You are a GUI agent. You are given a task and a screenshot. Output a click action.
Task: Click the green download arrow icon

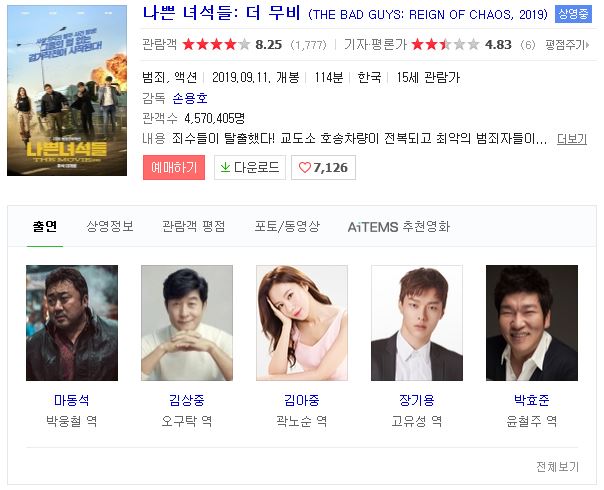pos(225,167)
